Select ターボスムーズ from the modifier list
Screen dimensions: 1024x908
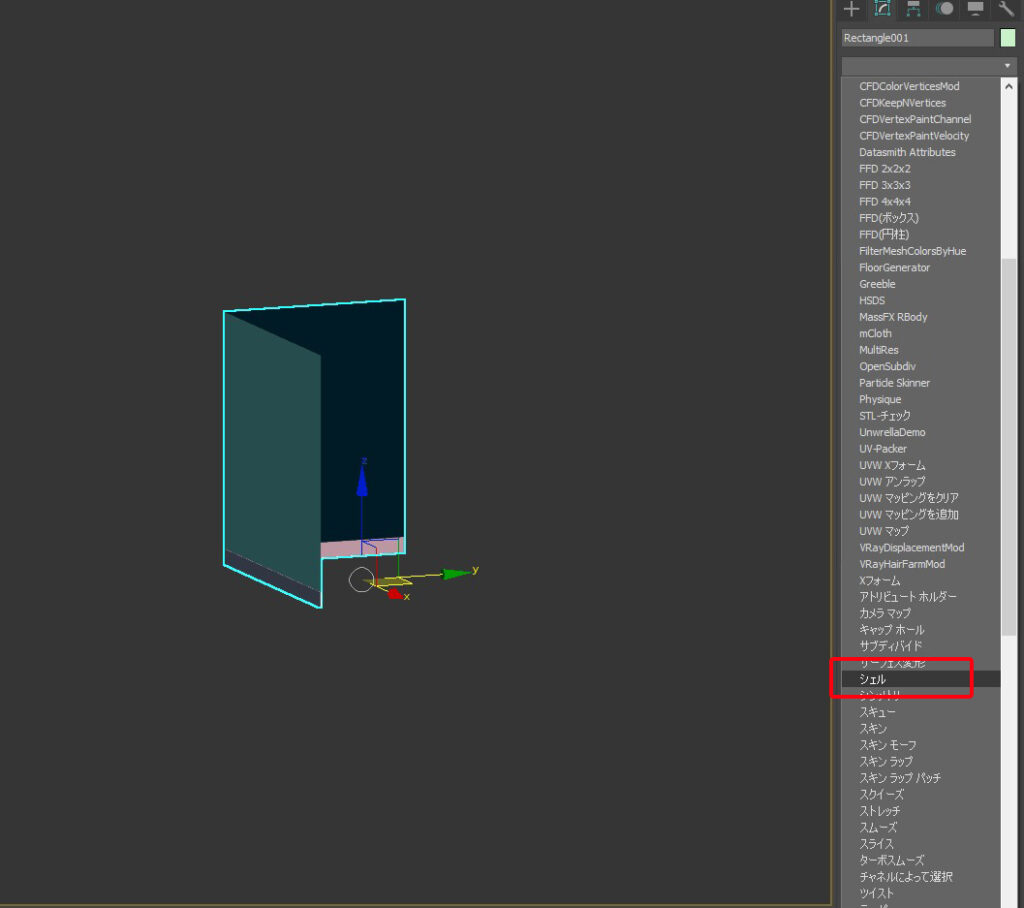click(x=891, y=860)
